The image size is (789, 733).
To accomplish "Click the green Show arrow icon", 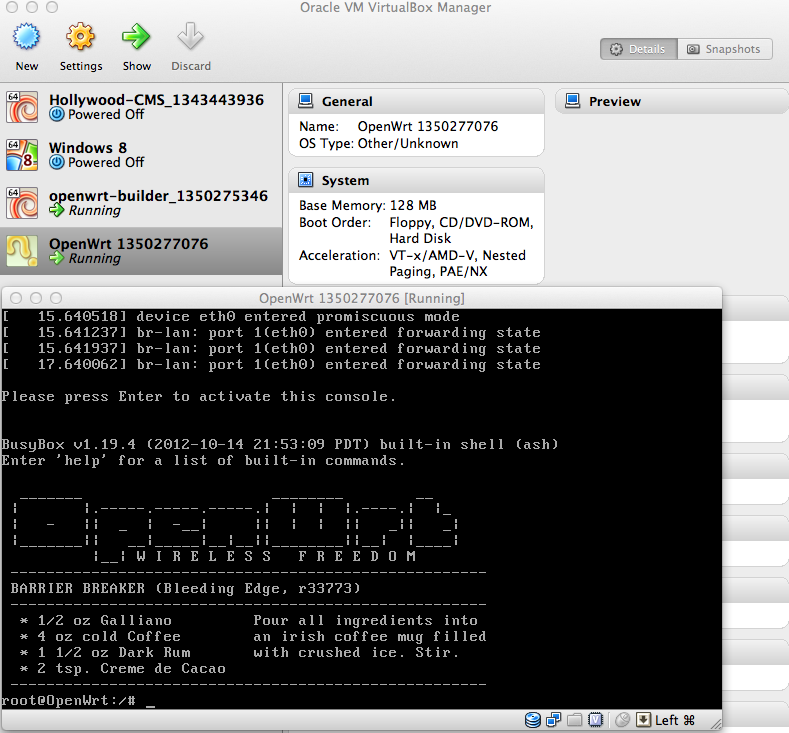I will (x=136, y=37).
